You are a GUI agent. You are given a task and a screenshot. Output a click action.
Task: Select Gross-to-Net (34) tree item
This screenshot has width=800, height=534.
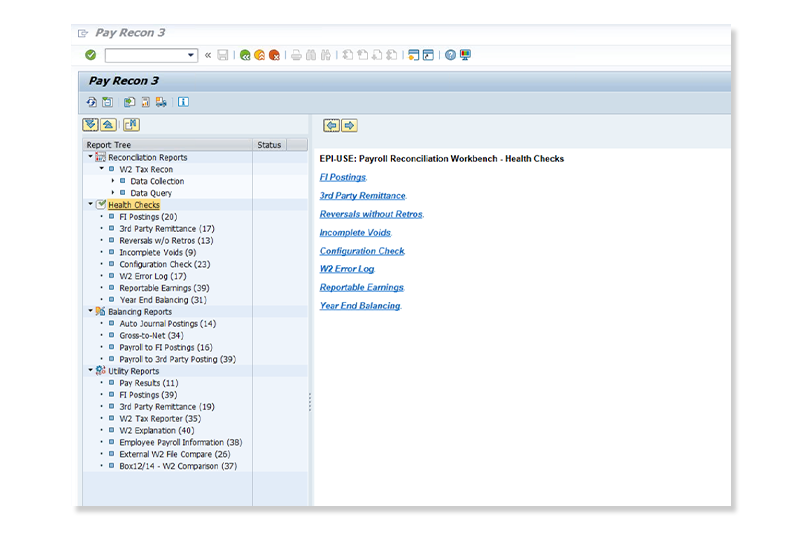coord(151,336)
